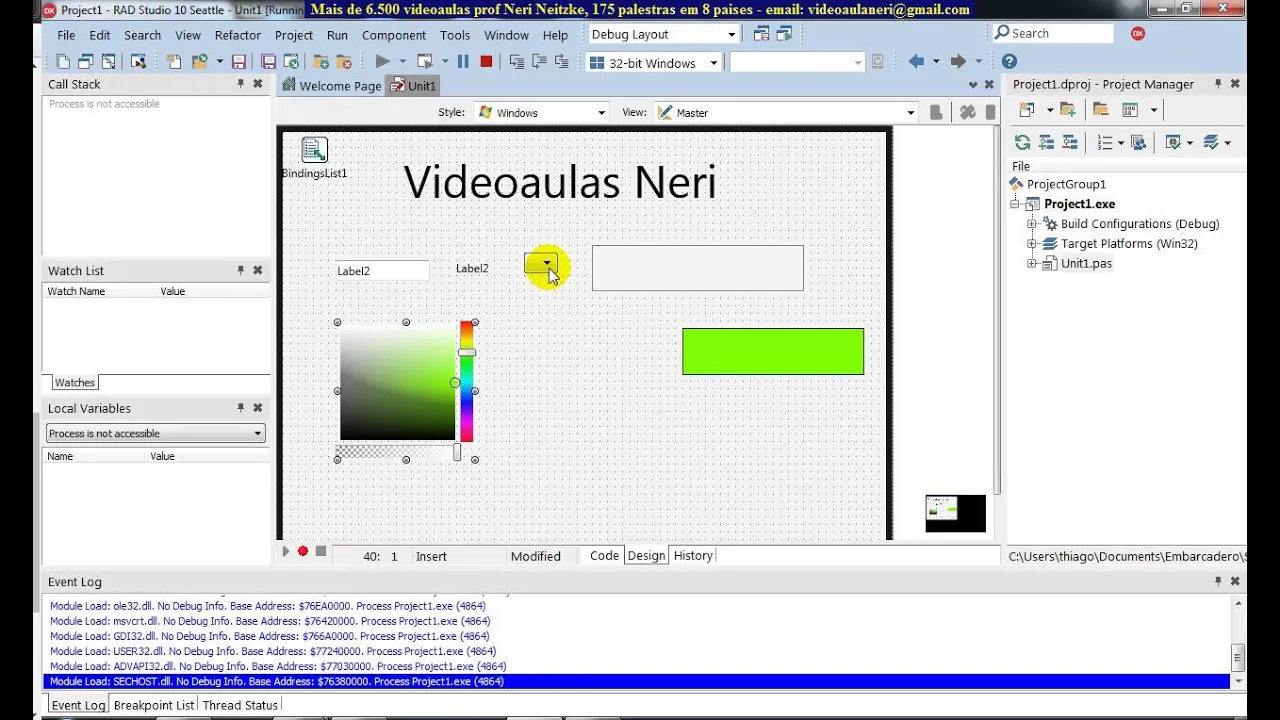The width and height of the screenshot is (1280, 720).
Task: Click the Step Over icon
Action: [x=539, y=62]
